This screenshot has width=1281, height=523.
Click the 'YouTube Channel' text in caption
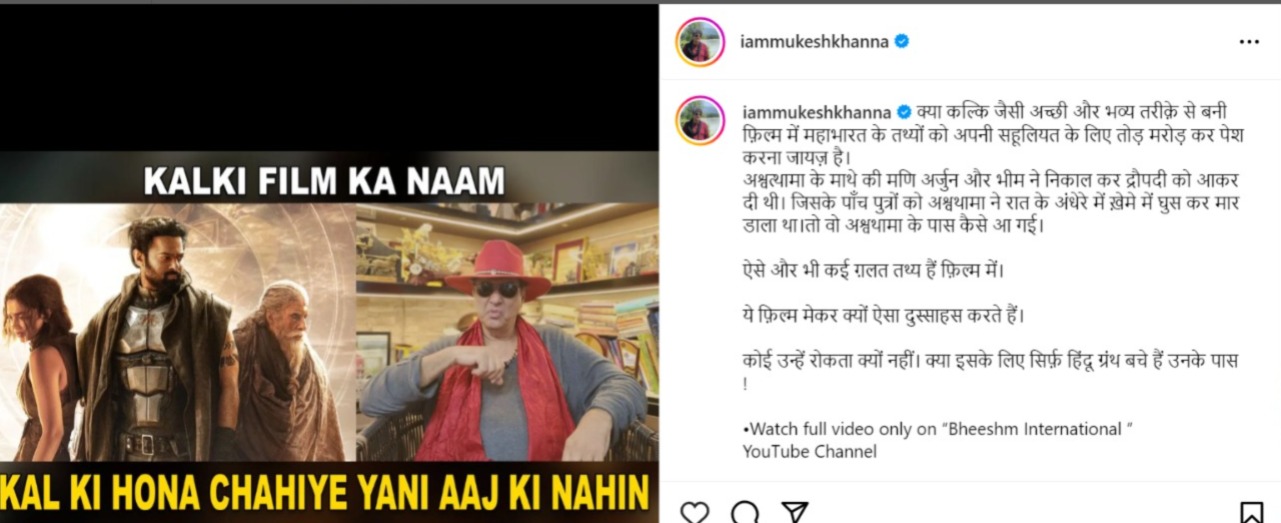(809, 452)
